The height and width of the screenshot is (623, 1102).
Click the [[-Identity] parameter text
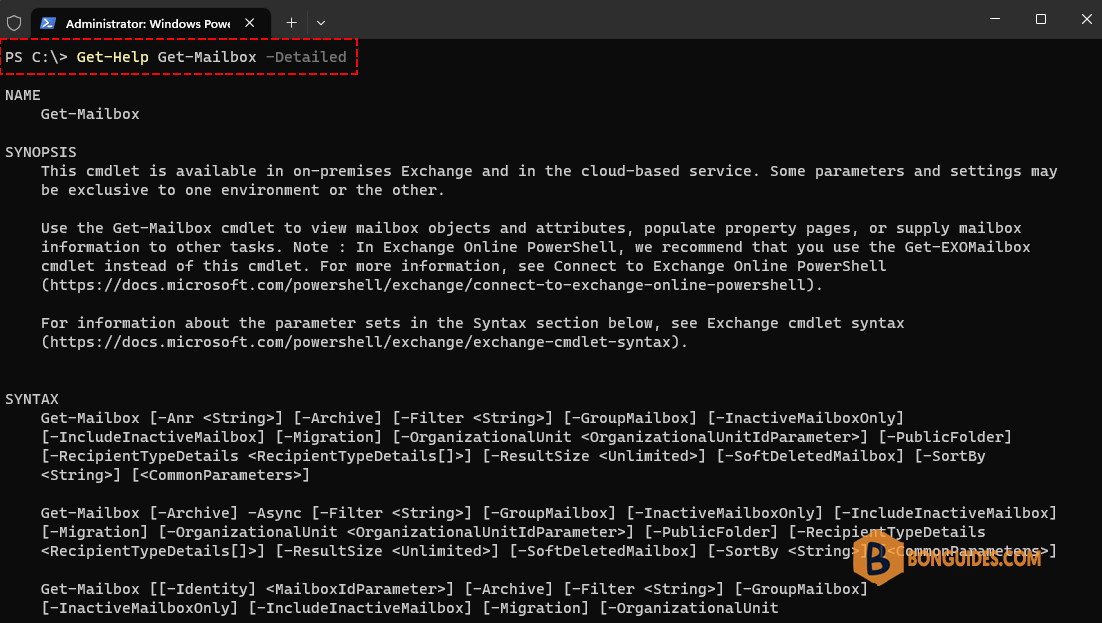click(203, 589)
